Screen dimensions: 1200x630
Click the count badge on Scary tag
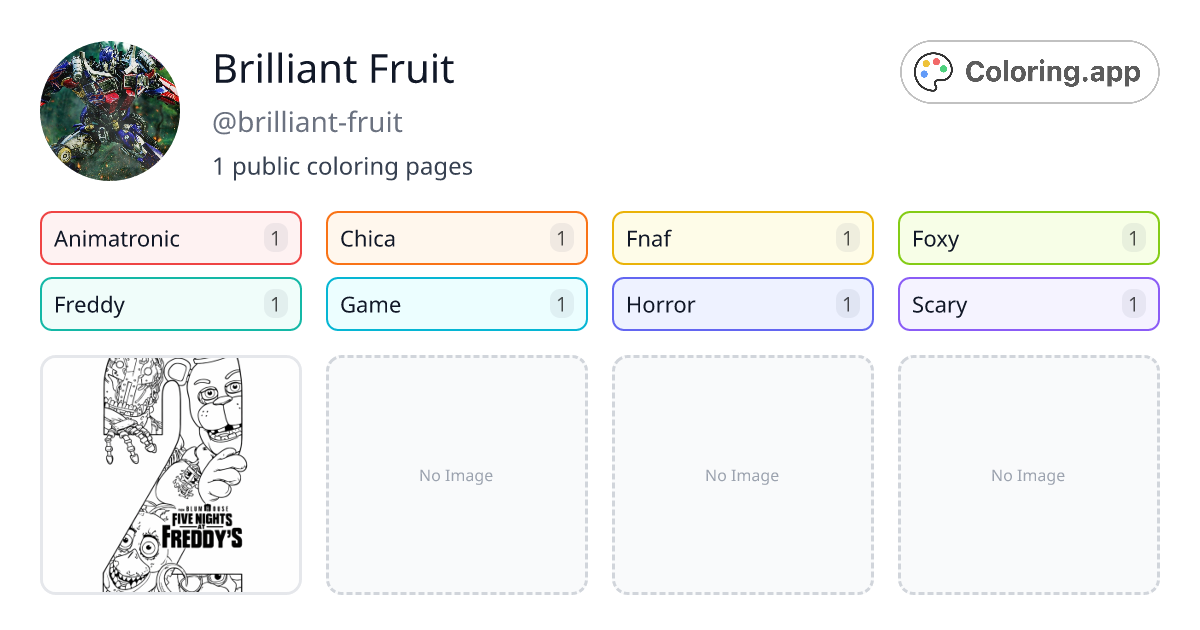click(1133, 304)
